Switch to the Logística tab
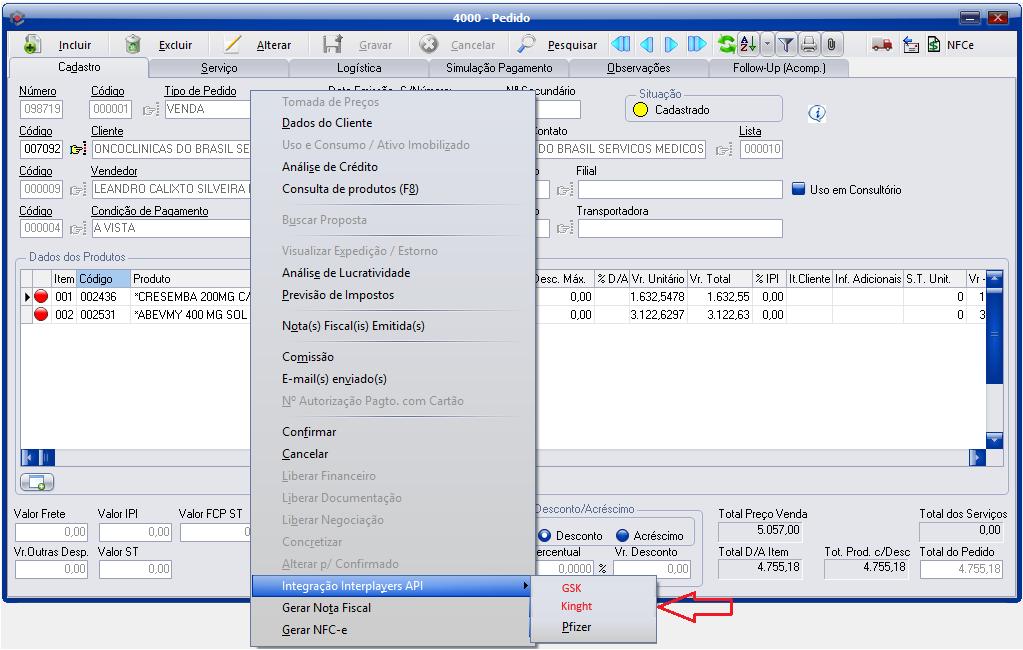1023x650 pixels. 359,68
